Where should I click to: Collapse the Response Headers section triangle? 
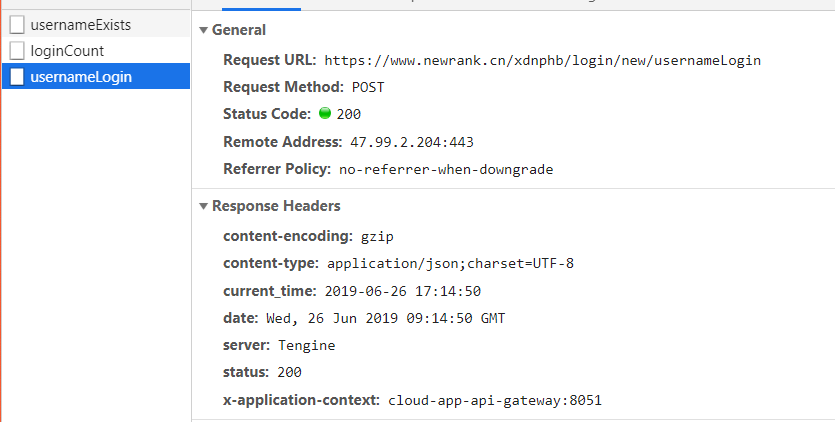click(203, 206)
